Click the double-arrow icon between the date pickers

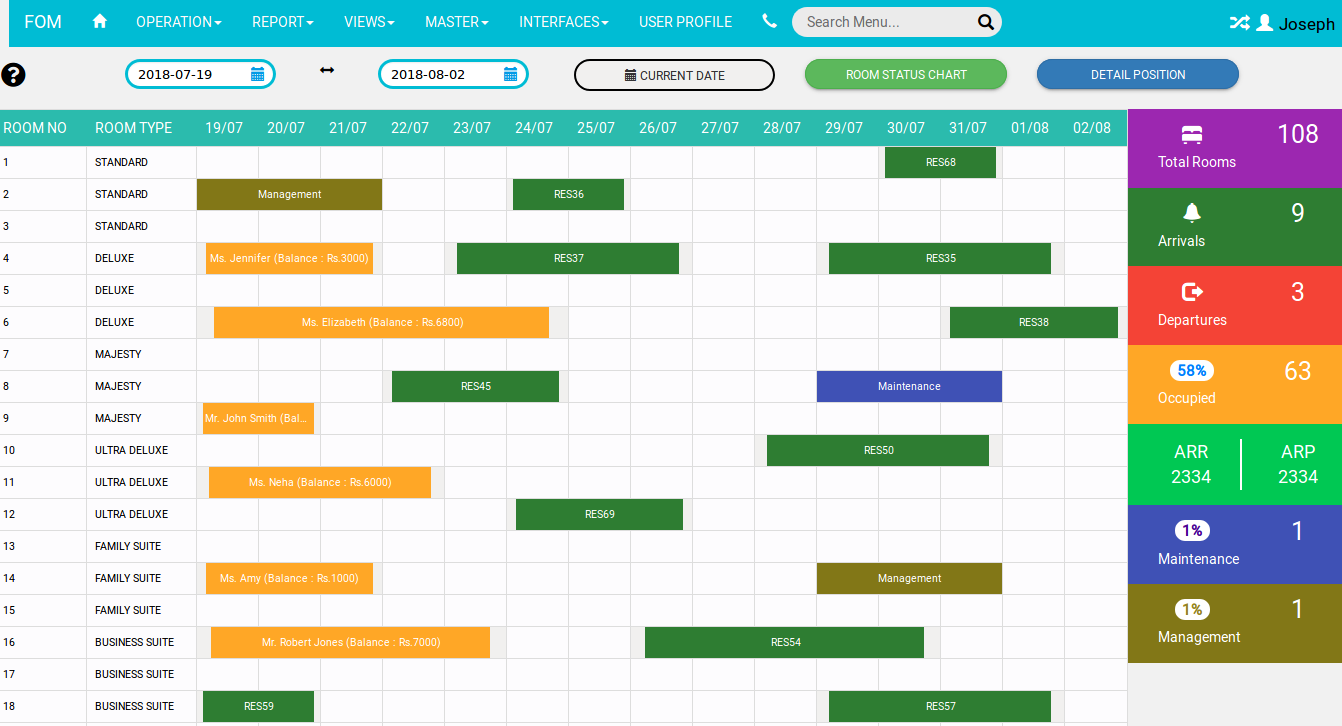[x=326, y=71]
